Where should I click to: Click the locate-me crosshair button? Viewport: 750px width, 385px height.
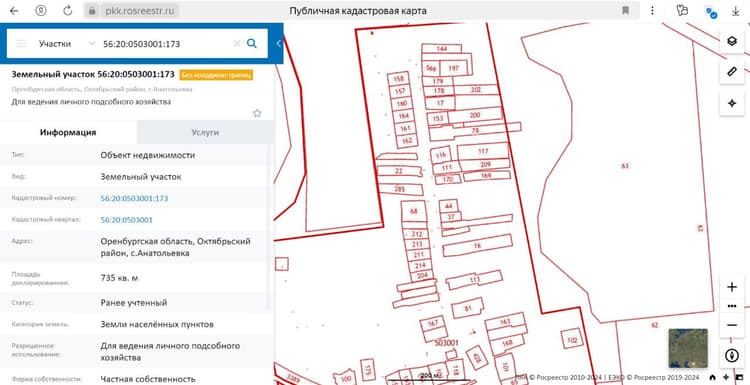[x=731, y=103]
